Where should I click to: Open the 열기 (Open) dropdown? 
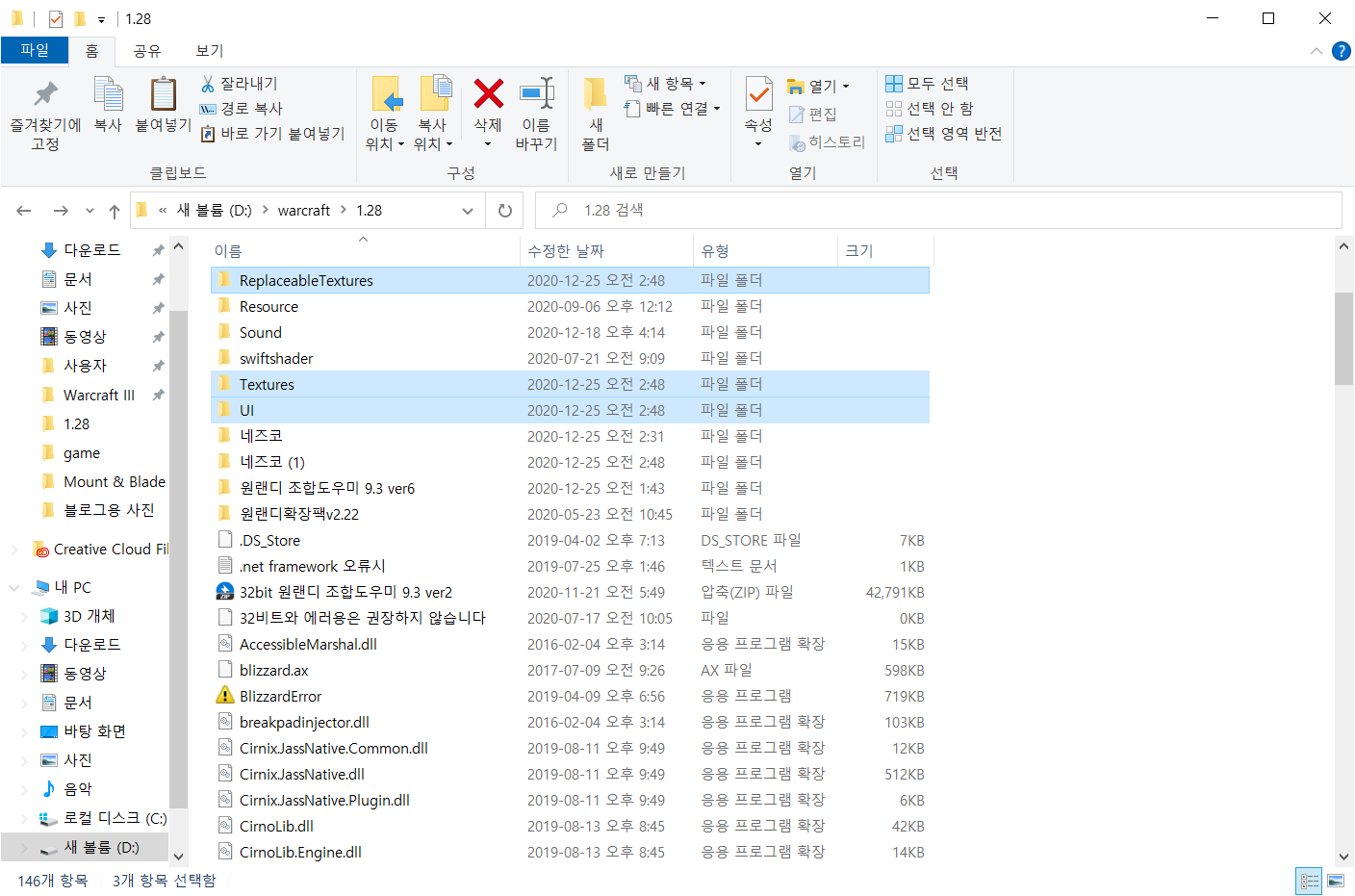pos(818,87)
